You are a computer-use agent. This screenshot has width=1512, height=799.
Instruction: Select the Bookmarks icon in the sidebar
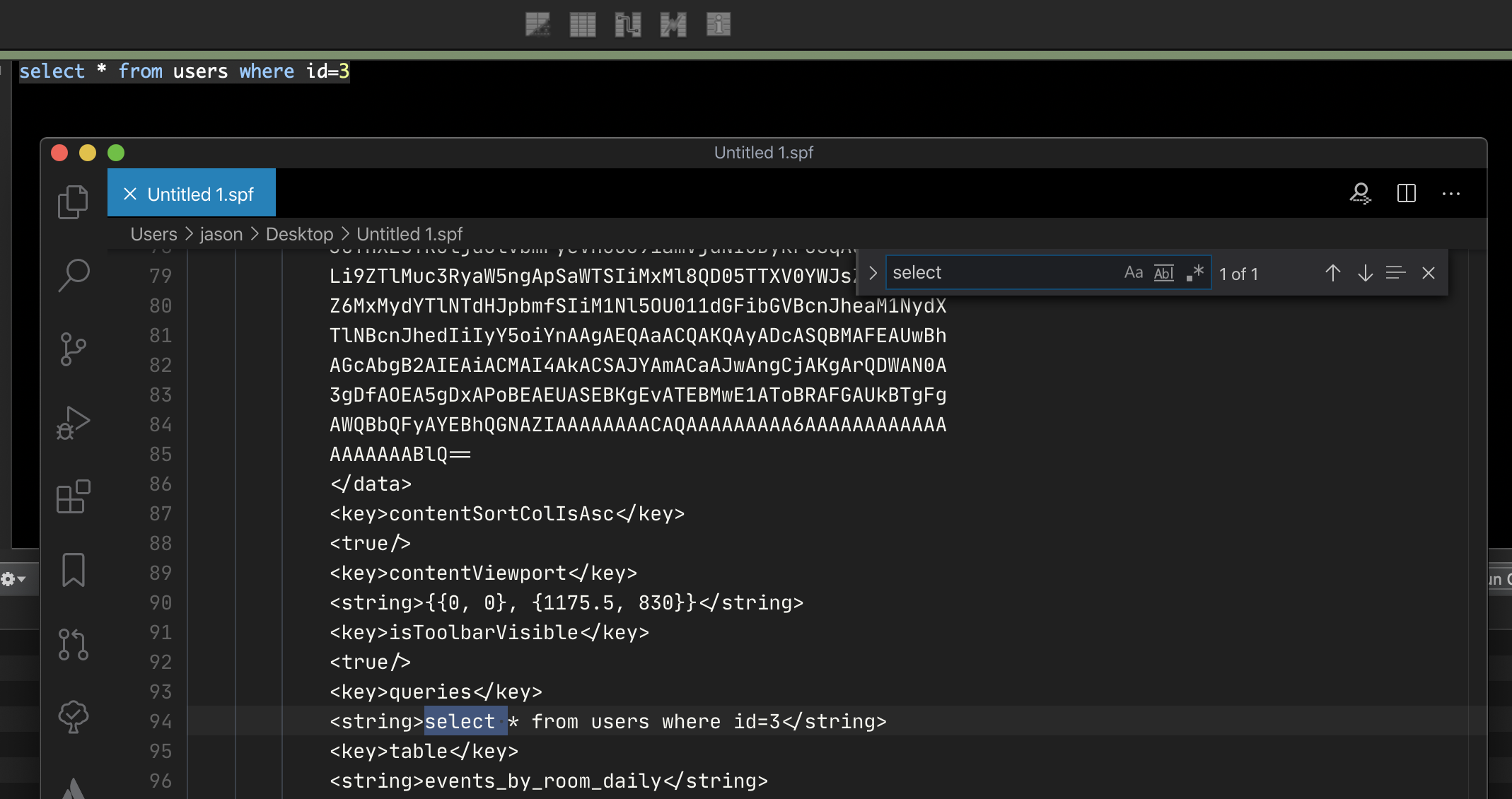[73, 570]
